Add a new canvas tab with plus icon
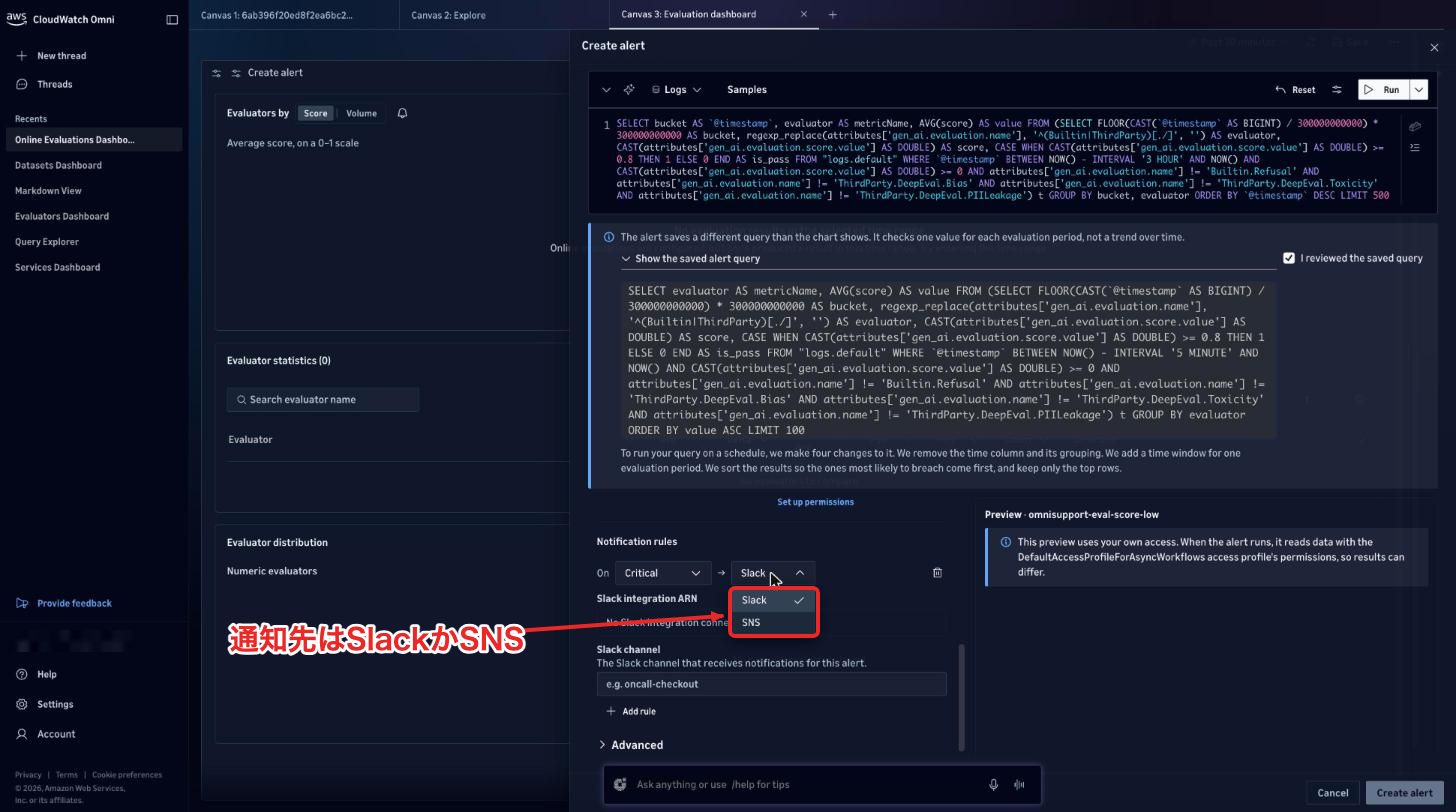Screen dimensions: 1456x812 833,15
